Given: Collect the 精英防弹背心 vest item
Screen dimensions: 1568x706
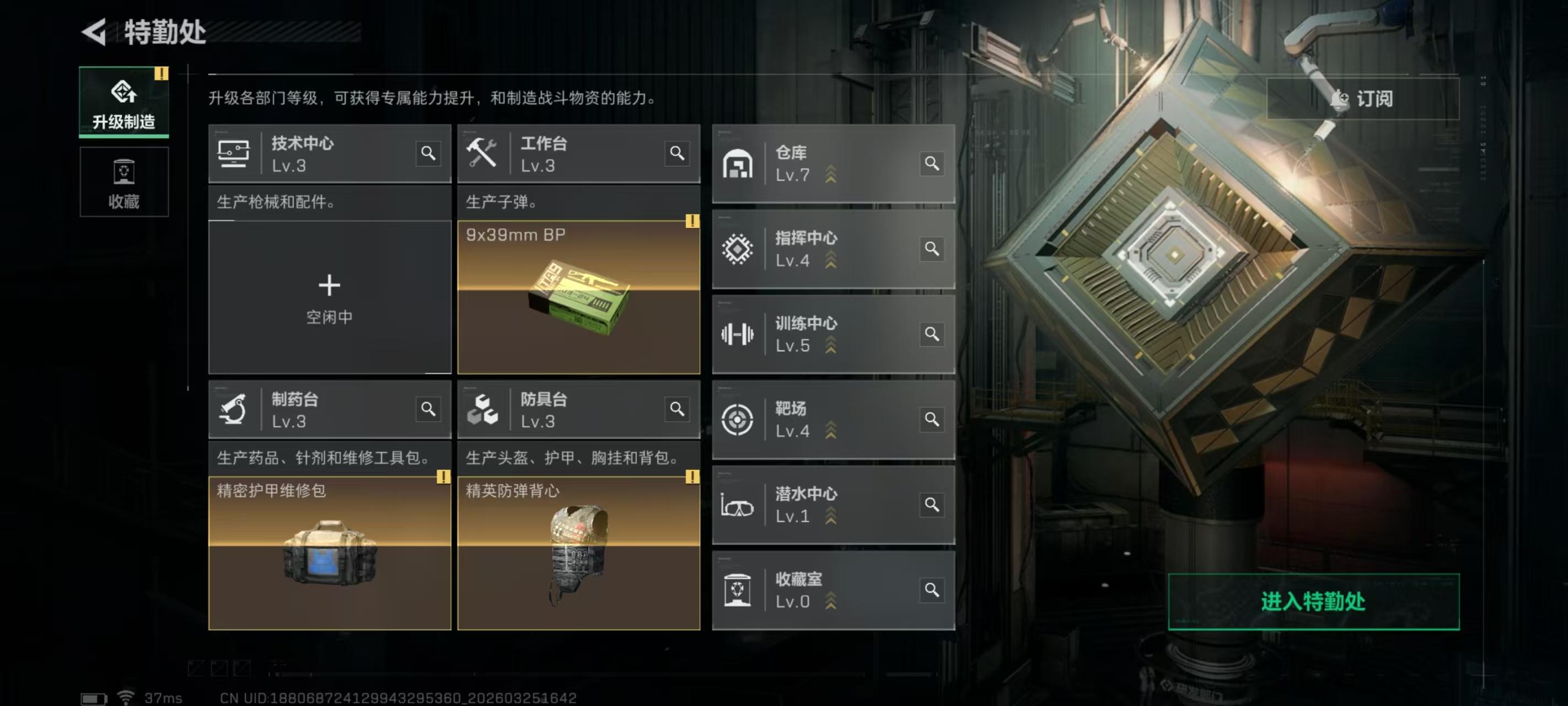Looking at the screenshot, I should tap(578, 553).
